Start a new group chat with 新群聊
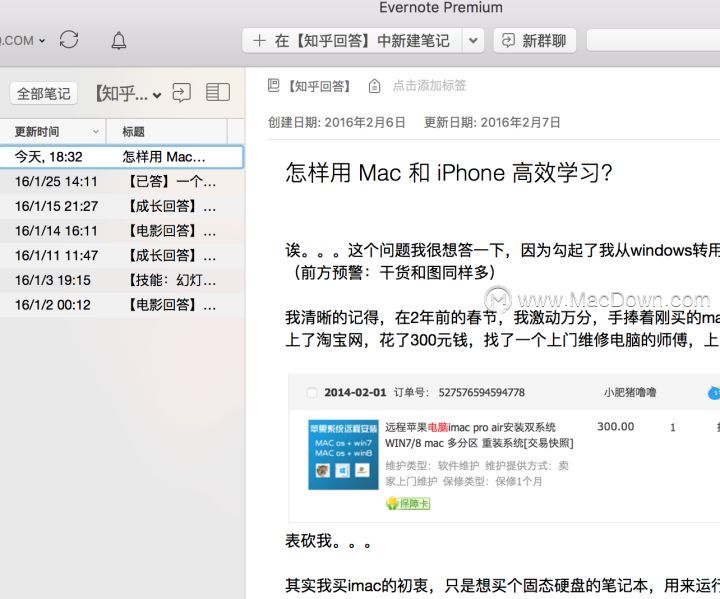Viewport: 720px width, 599px height. 534,41
